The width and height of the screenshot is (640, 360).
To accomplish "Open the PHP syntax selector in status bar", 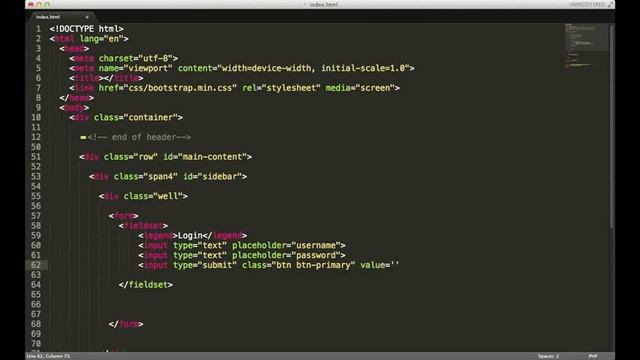I will (x=593, y=356).
